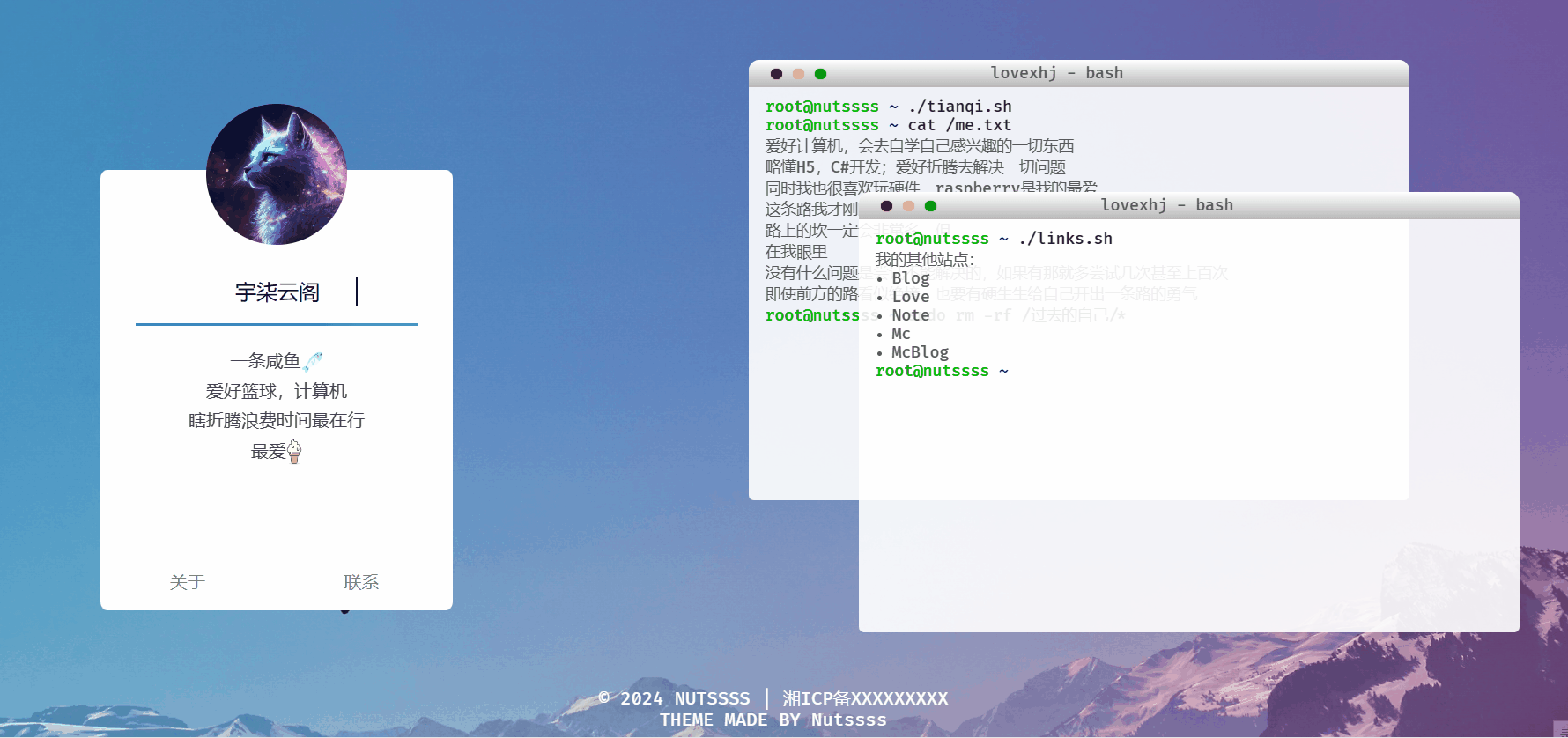The width and height of the screenshot is (1568, 738).
Task: Click pink minimize dot of front terminal
Action: pyautogui.click(x=909, y=206)
